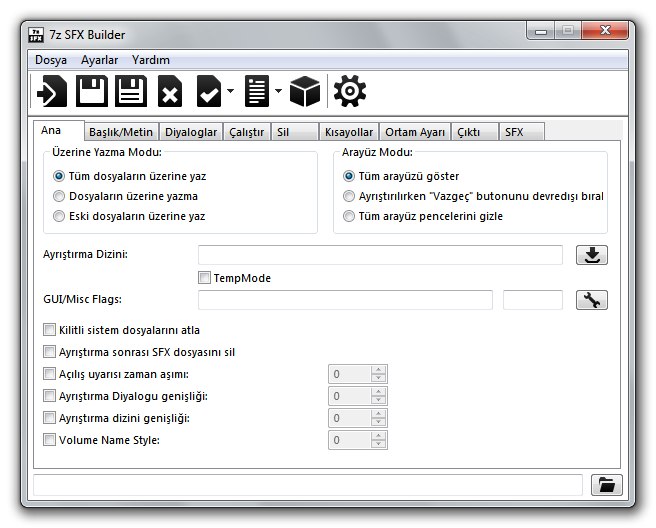Switch to the Çalıştır tab
This screenshot has width=656, height=528.
[x=246, y=132]
